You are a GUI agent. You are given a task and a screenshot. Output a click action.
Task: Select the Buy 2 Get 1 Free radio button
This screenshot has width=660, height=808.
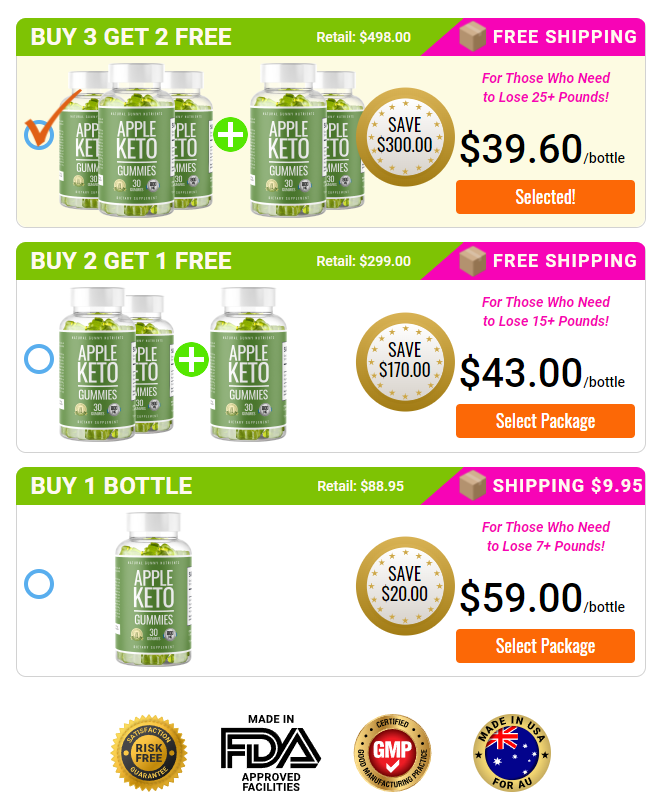tap(39, 359)
